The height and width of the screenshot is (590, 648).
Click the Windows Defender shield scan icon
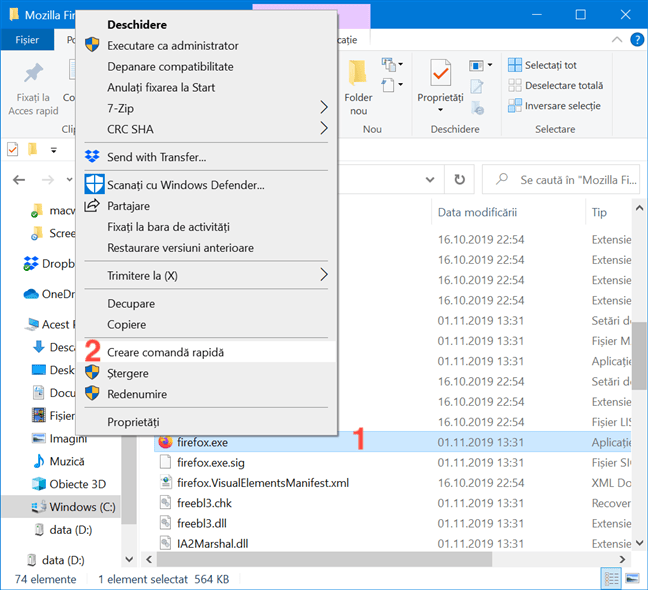pos(93,185)
